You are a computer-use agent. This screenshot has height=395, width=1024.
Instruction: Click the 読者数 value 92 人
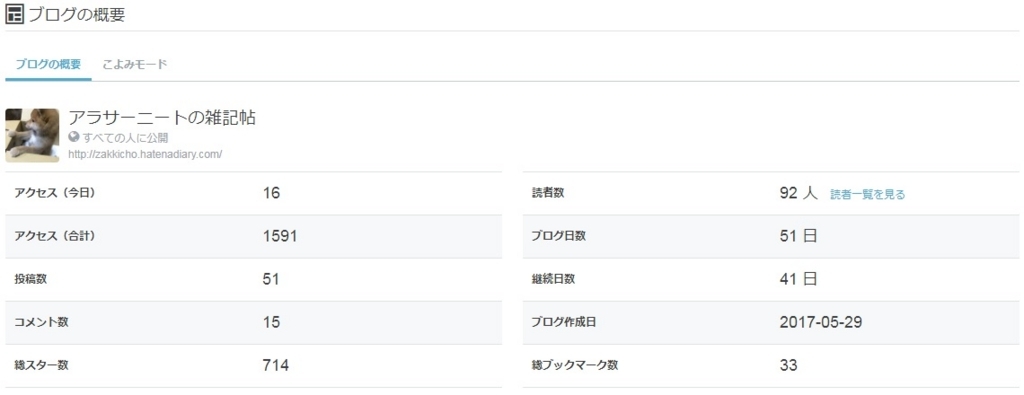[798, 193]
